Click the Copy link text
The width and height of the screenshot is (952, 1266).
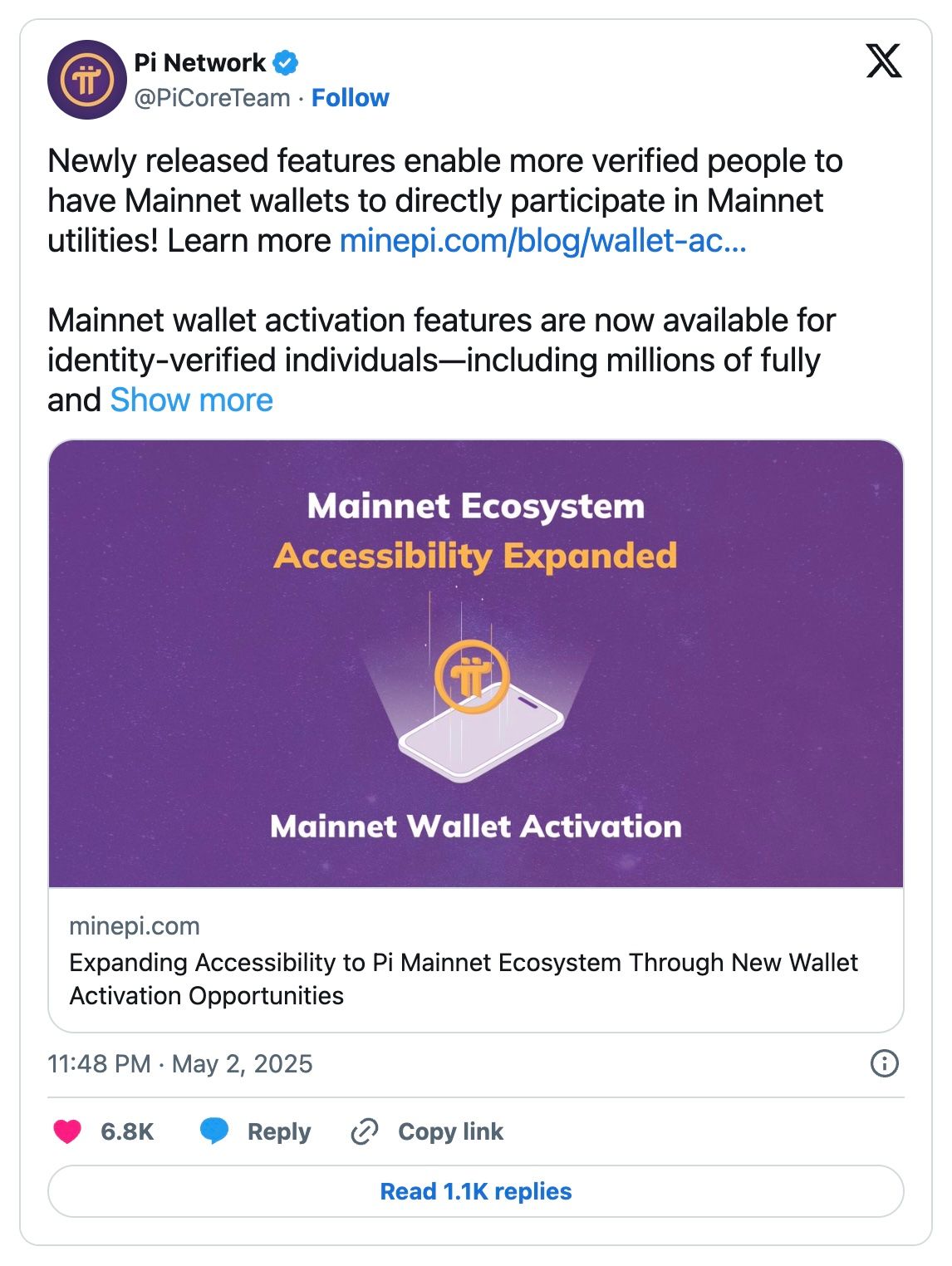[450, 1131]
